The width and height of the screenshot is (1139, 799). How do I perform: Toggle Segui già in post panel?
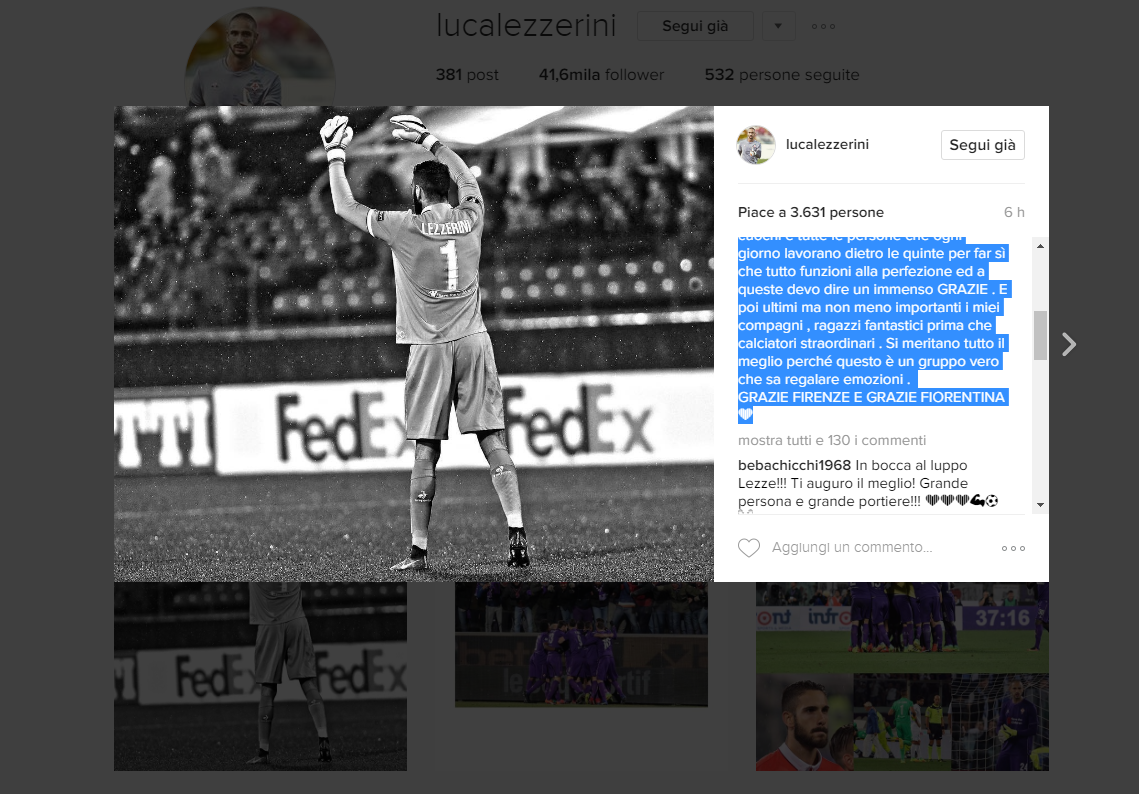click(982, 145)
